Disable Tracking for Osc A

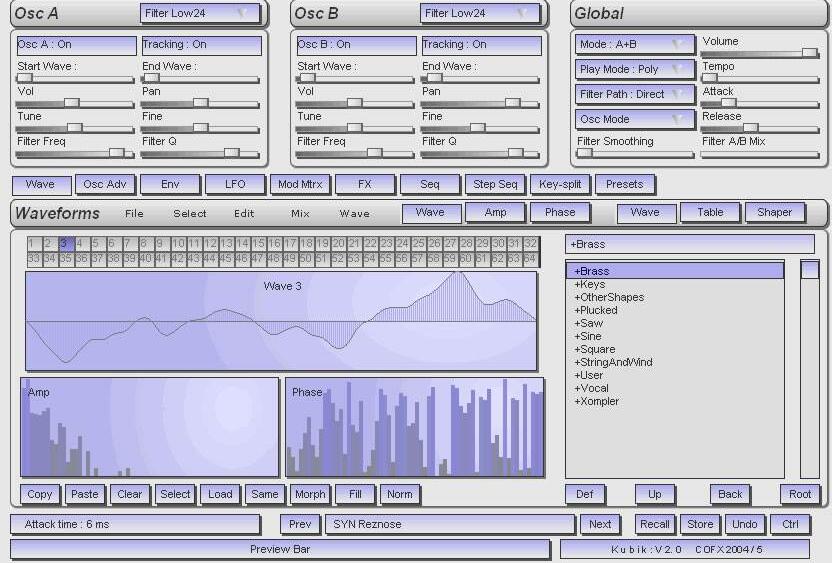(x=201, y=45)
